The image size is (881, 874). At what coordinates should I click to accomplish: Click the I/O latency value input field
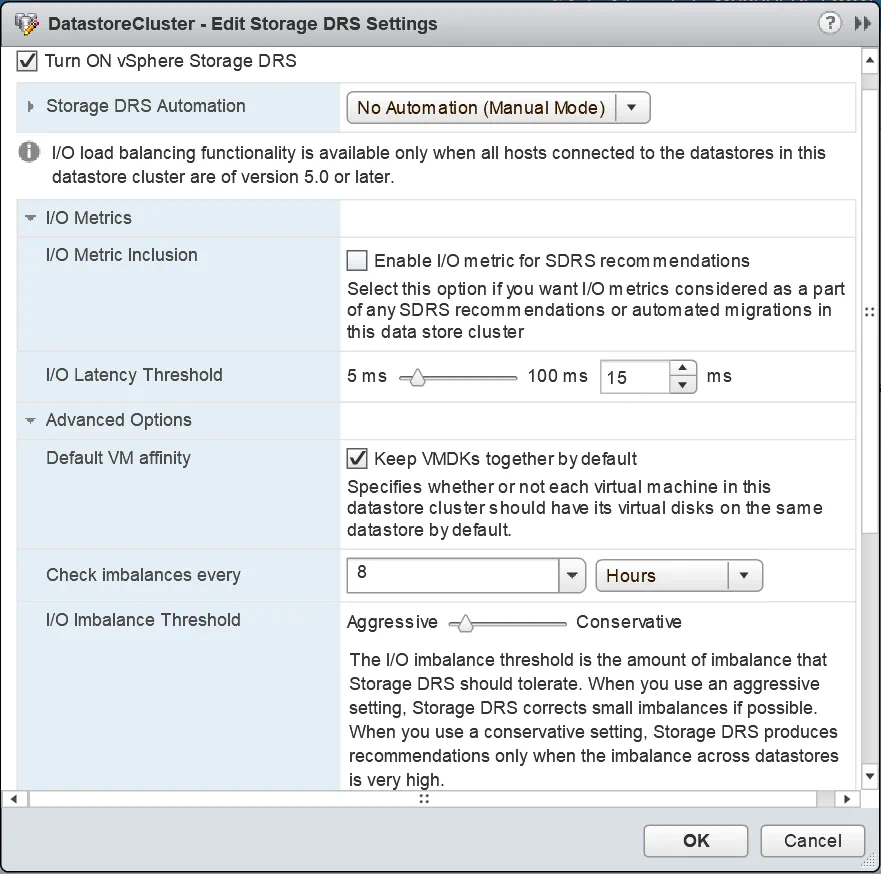634,377
